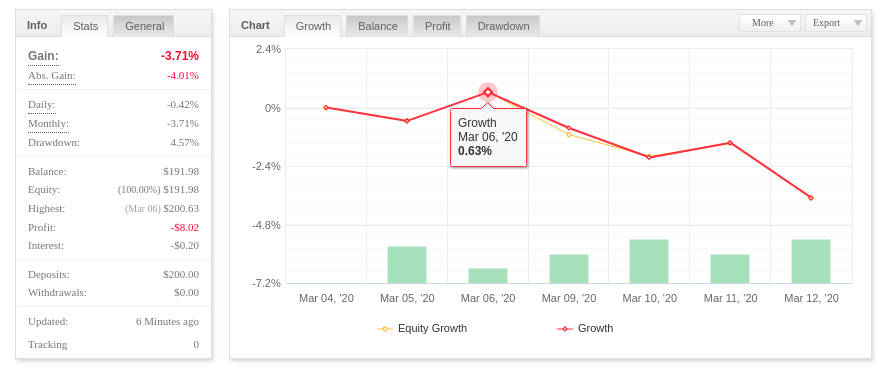Click the 'Mar 10, '20' axis label
The width and height of the screenshot is (887, 376).
(649, 299)
